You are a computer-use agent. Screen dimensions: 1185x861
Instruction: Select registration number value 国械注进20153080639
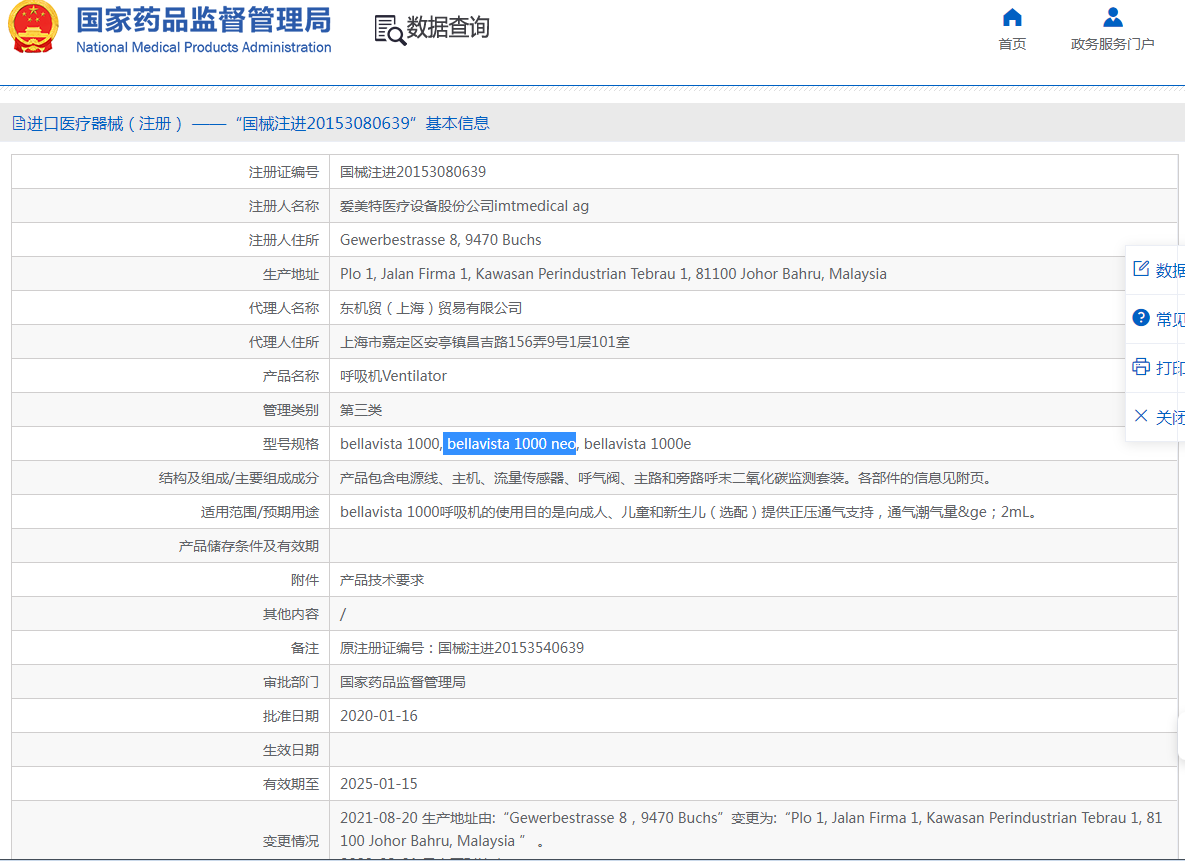click(x=413, y=172)
